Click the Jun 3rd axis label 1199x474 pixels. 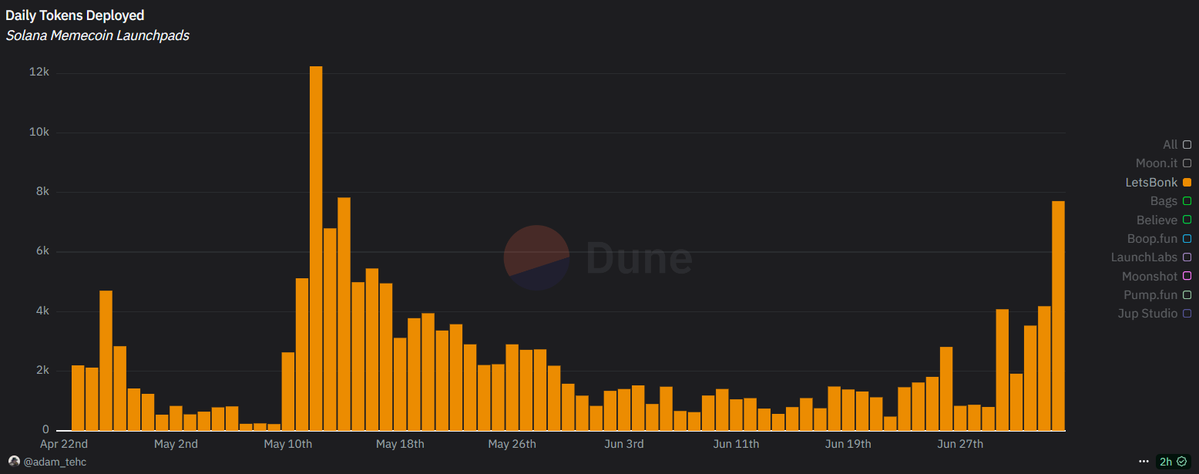[x=623, y=444]
